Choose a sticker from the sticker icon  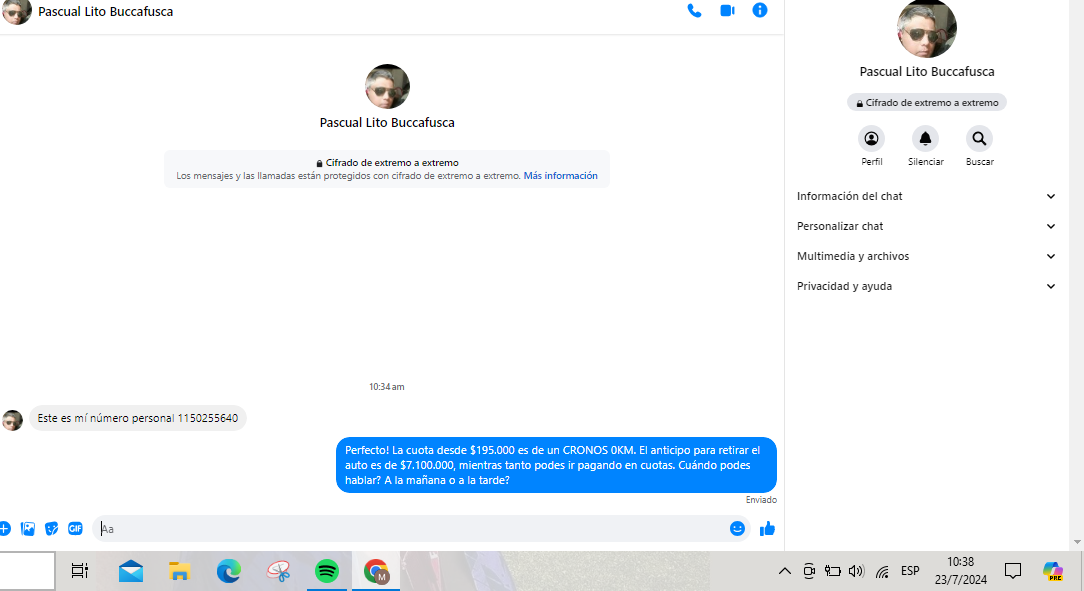tap(51, 529)
